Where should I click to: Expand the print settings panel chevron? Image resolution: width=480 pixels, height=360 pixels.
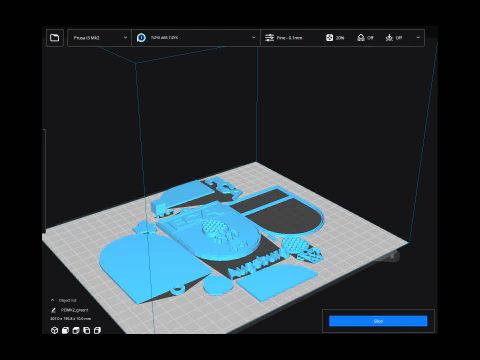[x=418, y=38]
